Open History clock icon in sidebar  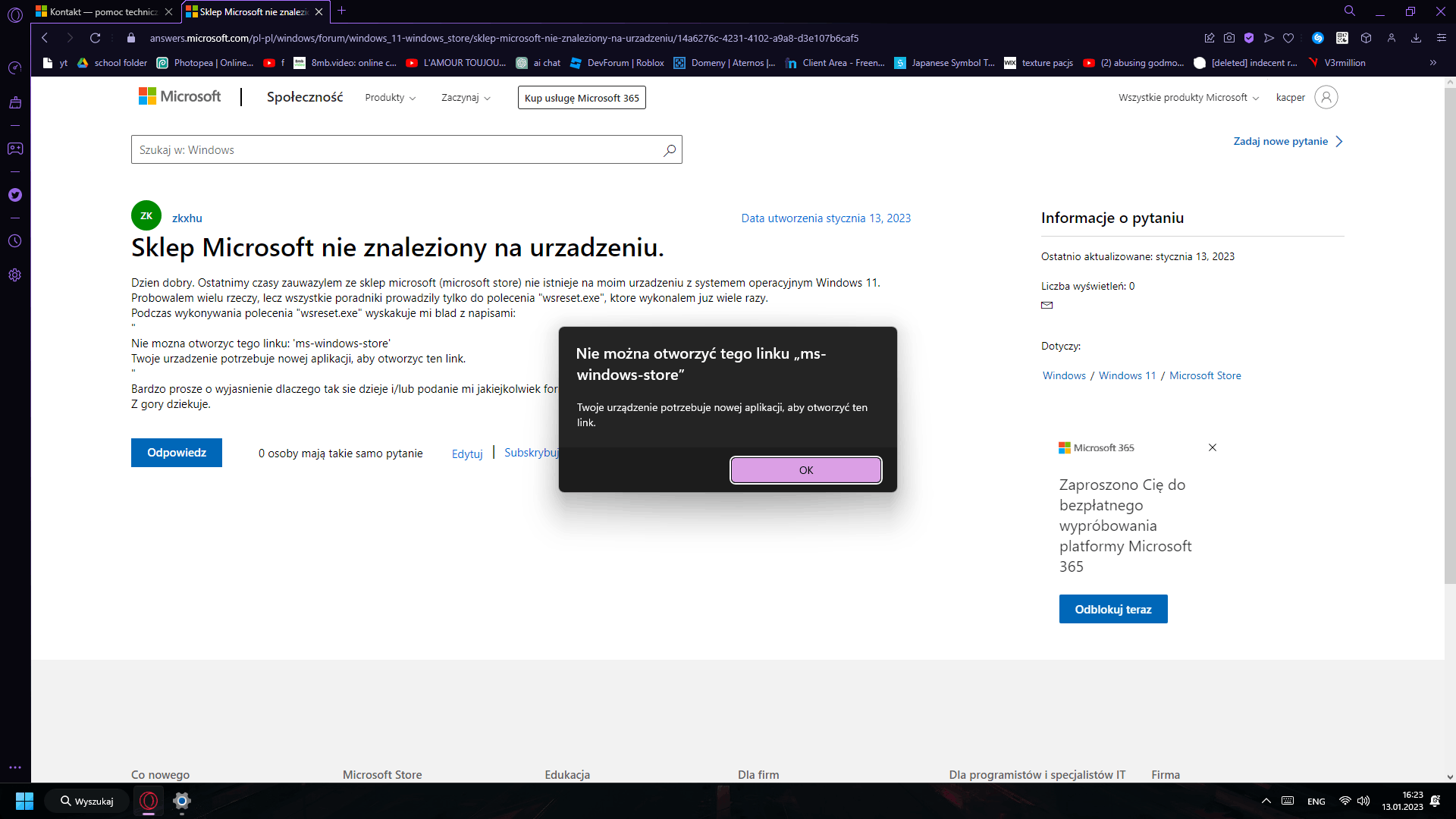pyautogui.click(x=14, y=241)
